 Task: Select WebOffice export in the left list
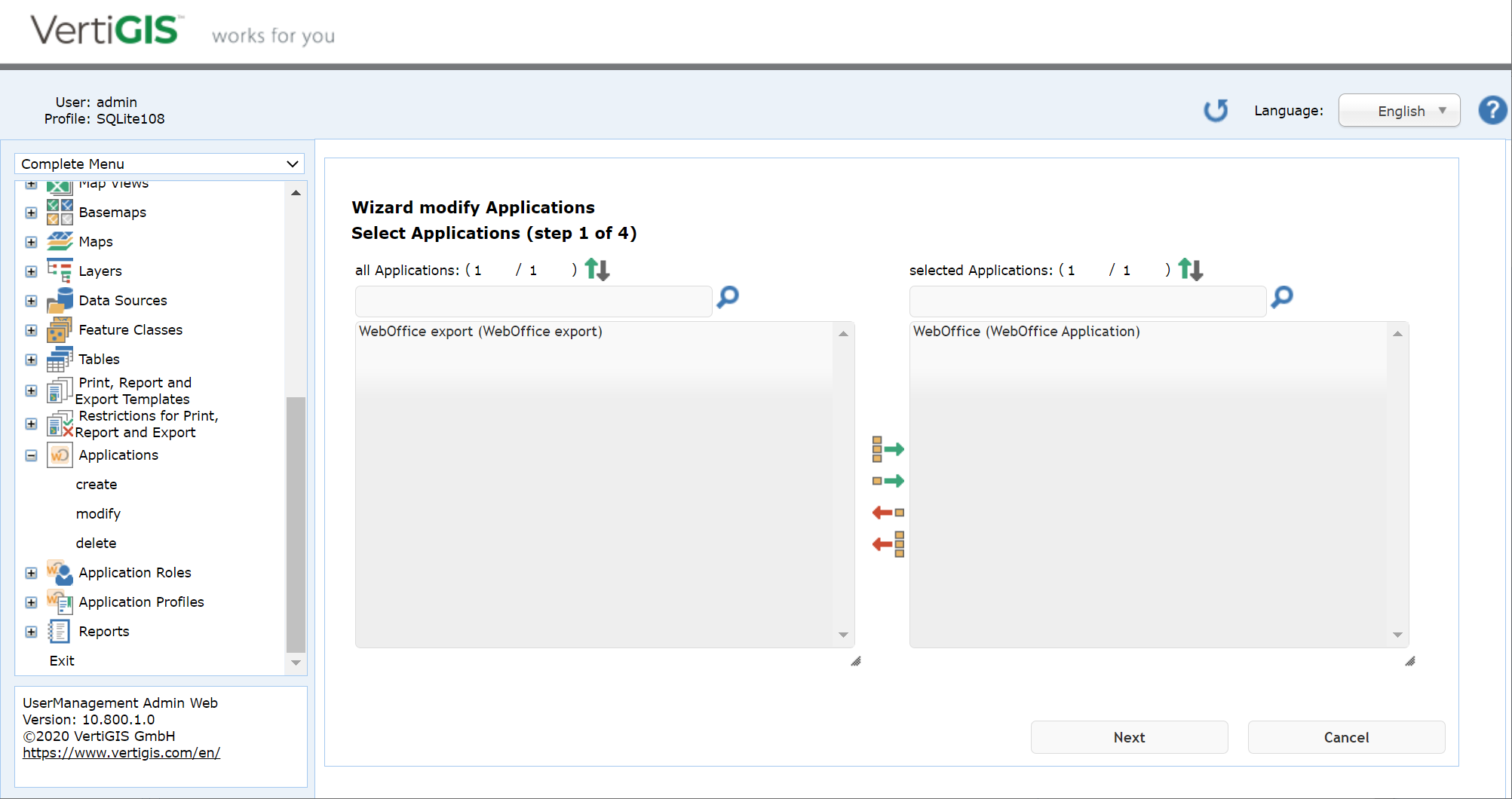tap(480, 331)
